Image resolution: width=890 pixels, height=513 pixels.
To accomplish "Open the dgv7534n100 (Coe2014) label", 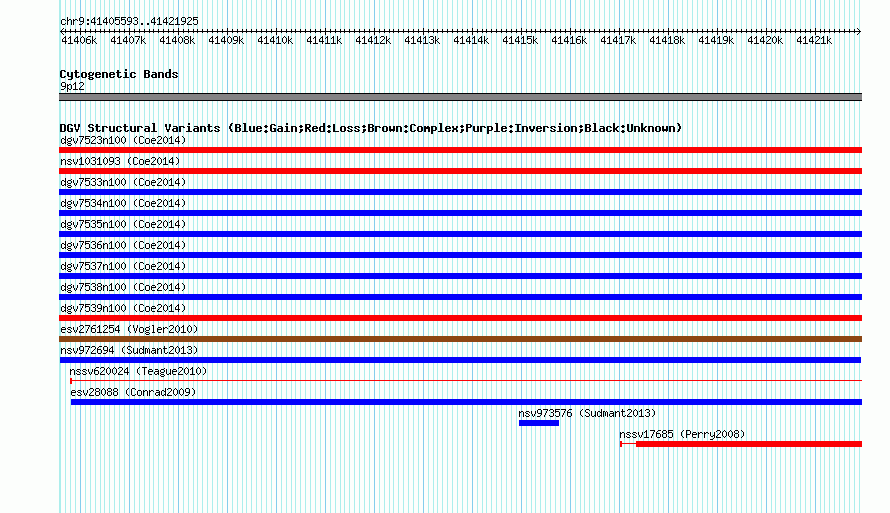I will [123, 203].
